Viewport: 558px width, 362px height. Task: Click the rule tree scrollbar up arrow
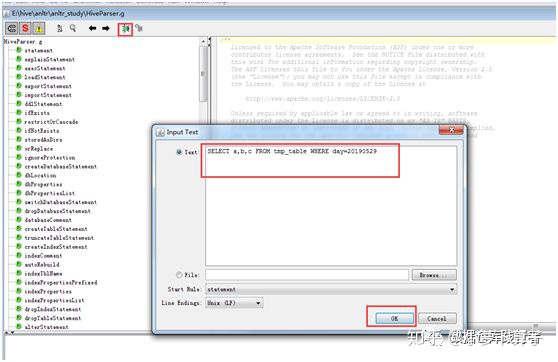(x=203, y=42)
